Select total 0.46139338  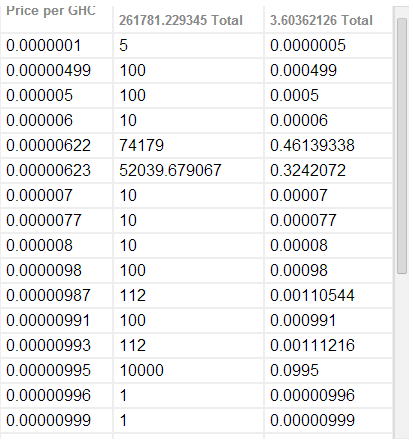[312, 145]
